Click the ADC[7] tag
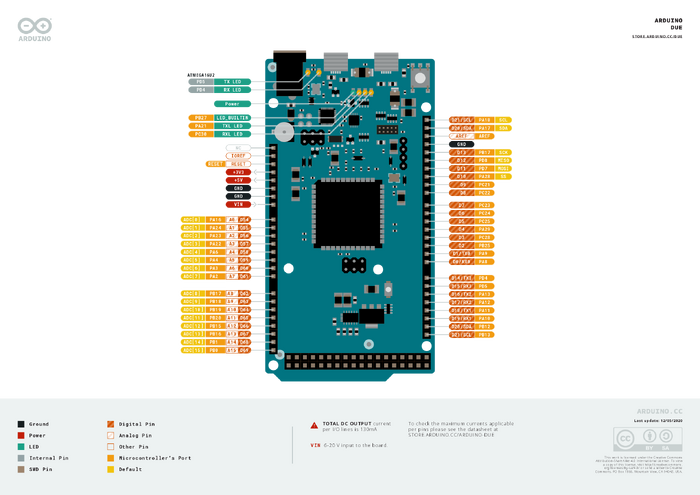This screenshot has height=495, width=700. [193, 276]
